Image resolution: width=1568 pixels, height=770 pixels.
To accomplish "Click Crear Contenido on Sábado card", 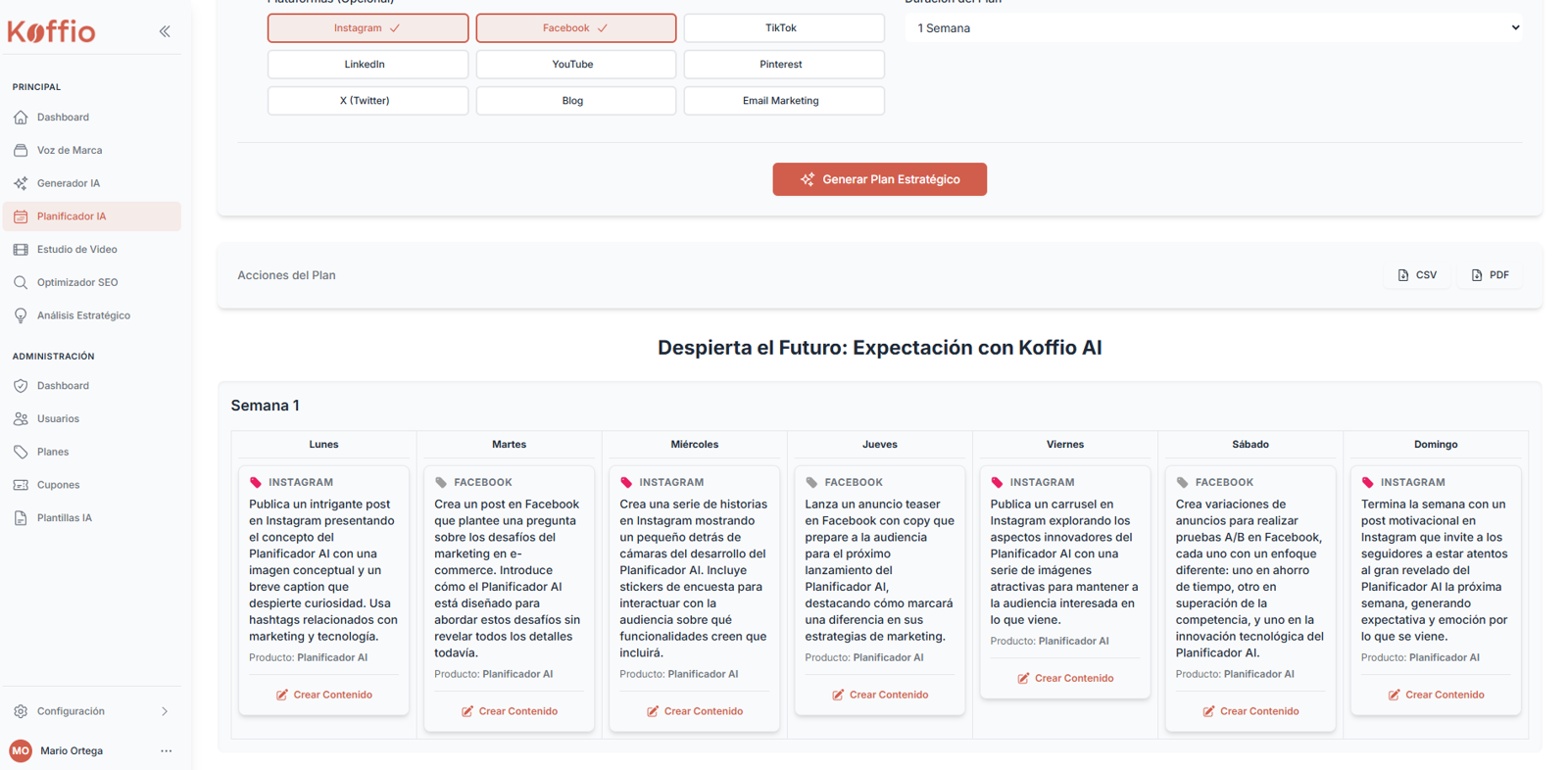I will point(1250,711).
